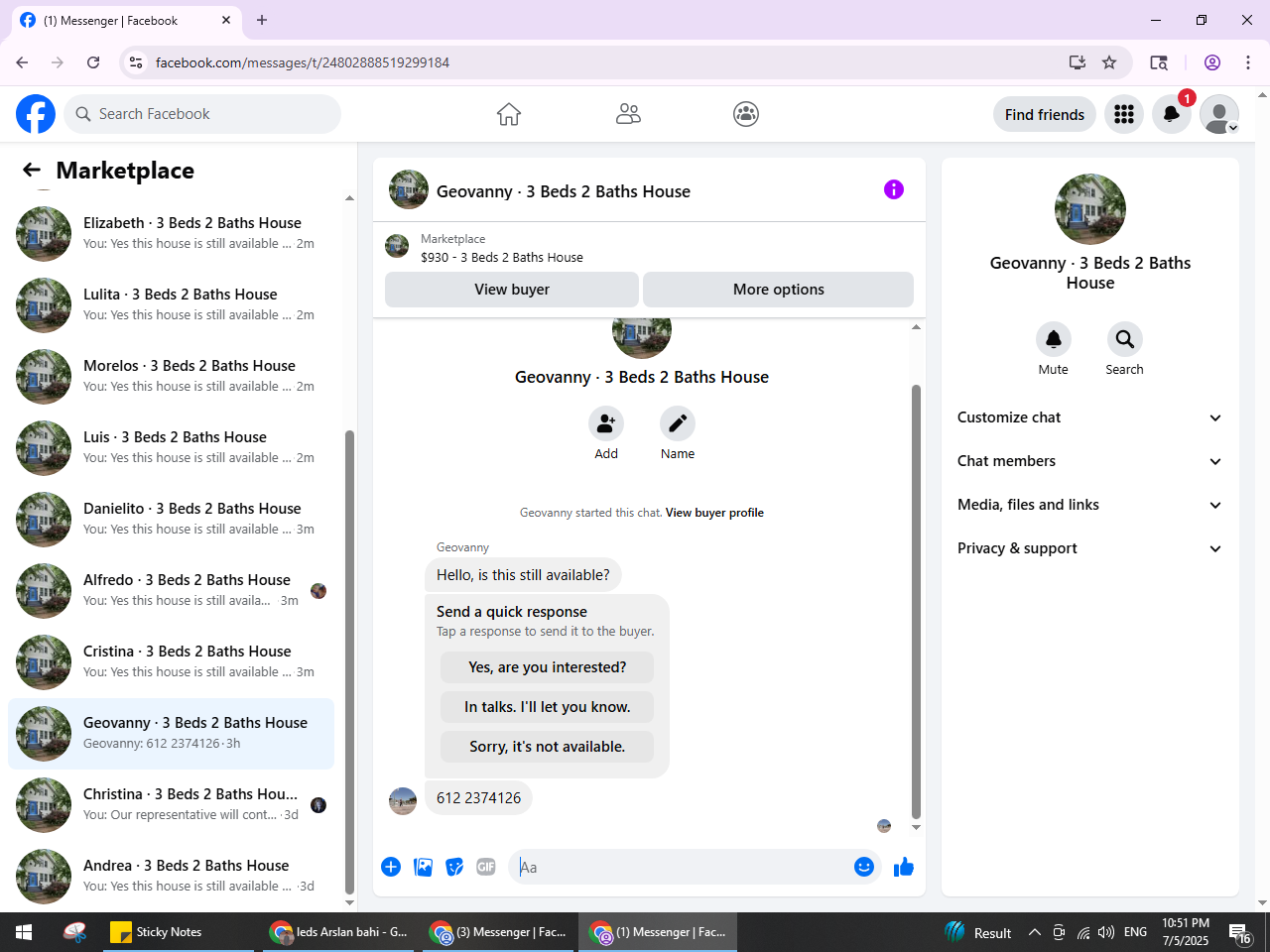
Task: Click the conversation list scrollbar
Action: pos(349,661)
